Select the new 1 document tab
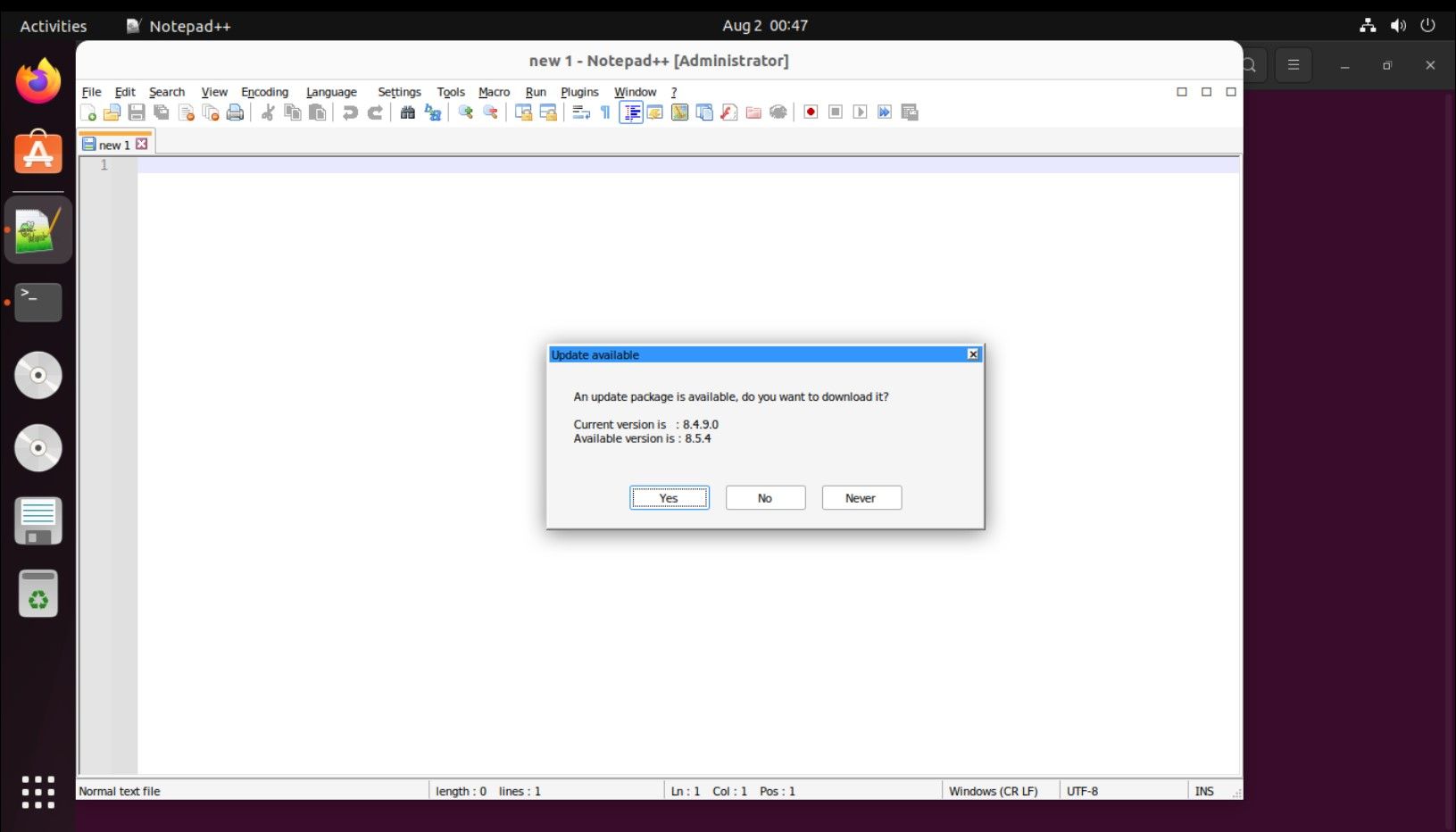Screen dimensions: 1456x832 (114, 143)
